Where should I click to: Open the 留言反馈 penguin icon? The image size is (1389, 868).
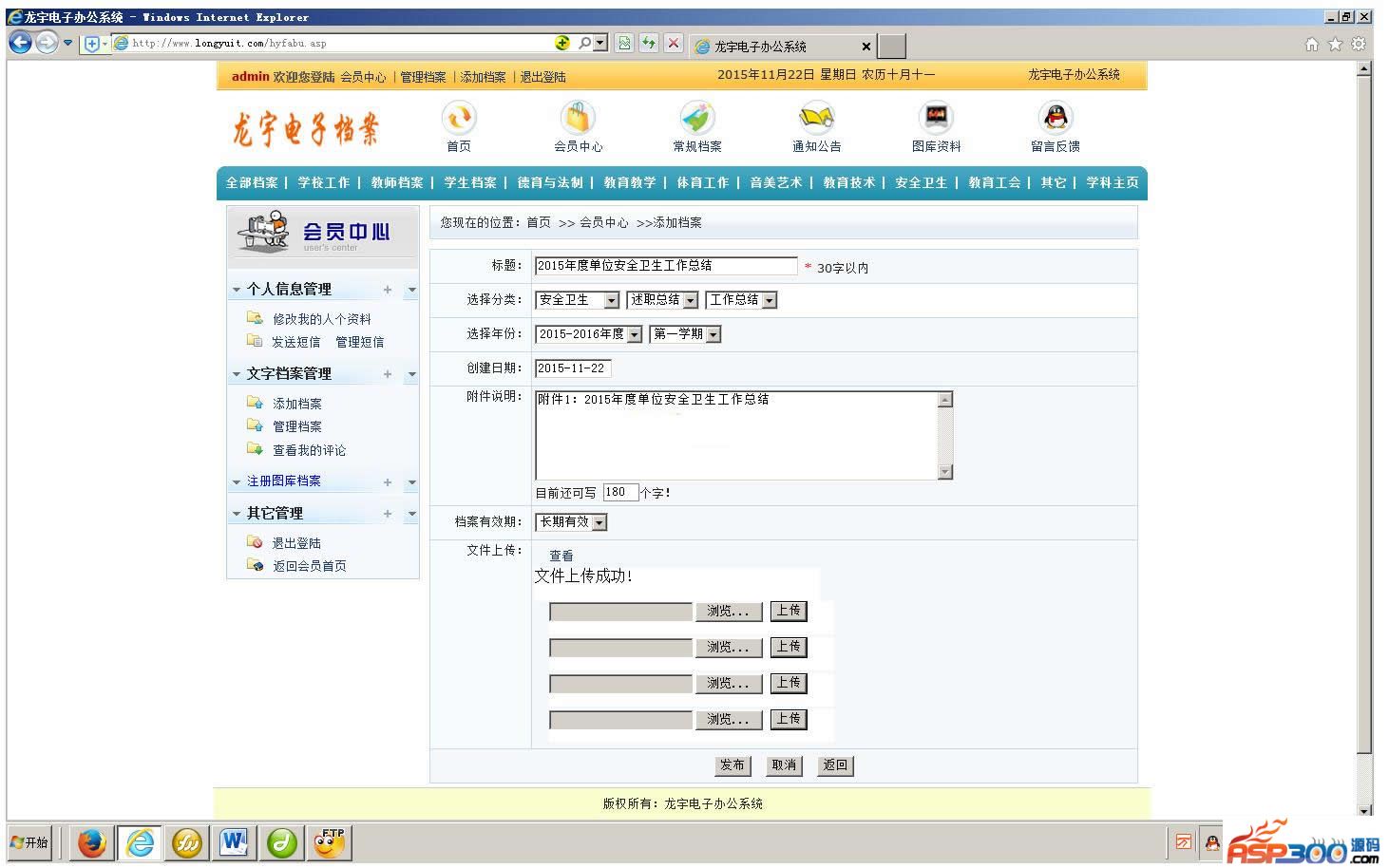[x=1056, y=118]
